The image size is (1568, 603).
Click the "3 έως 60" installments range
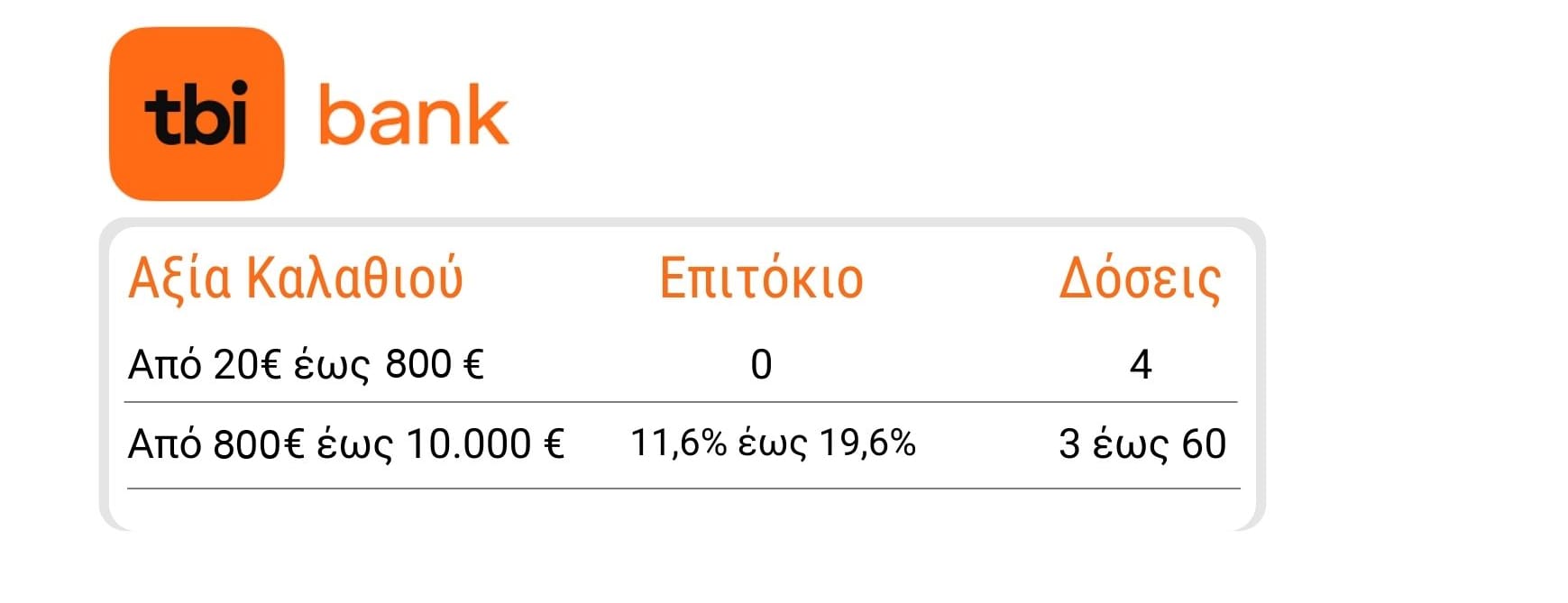pyautogui.click(x=1142, y=444)
